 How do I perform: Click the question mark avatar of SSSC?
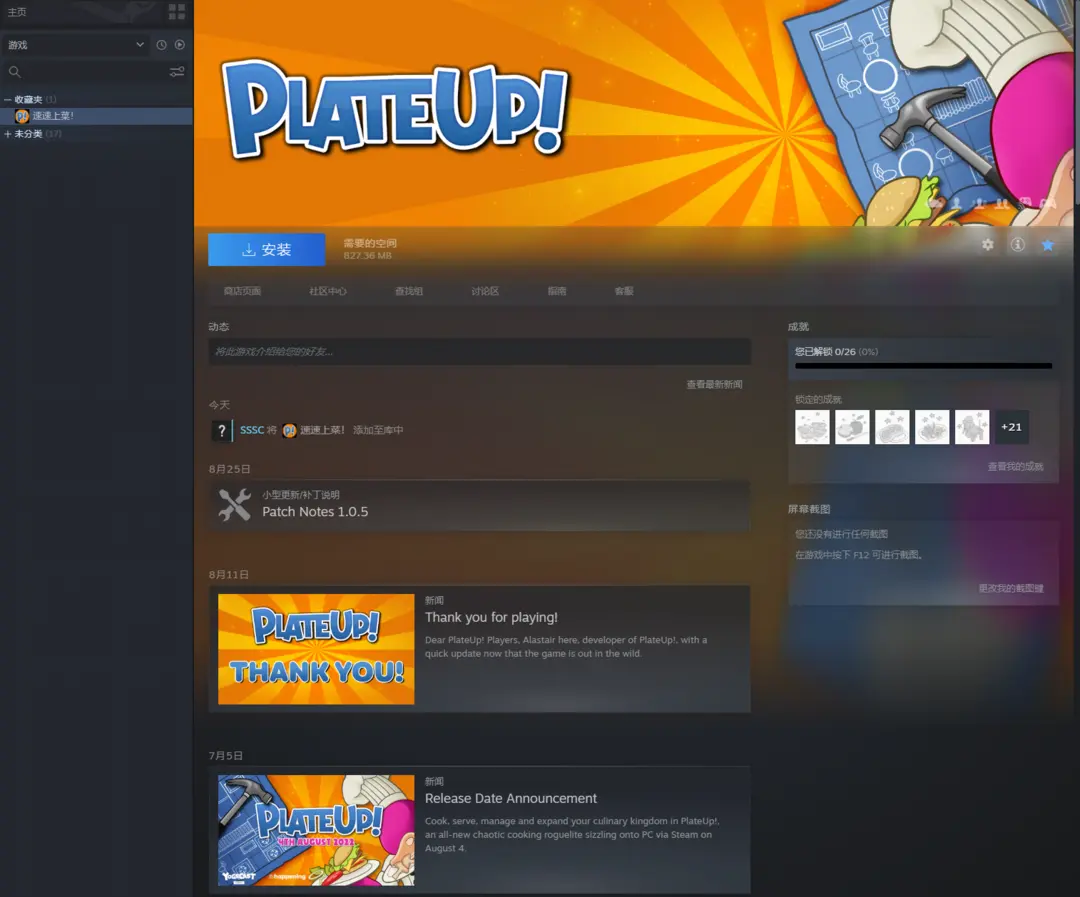[x=221, y=431]
